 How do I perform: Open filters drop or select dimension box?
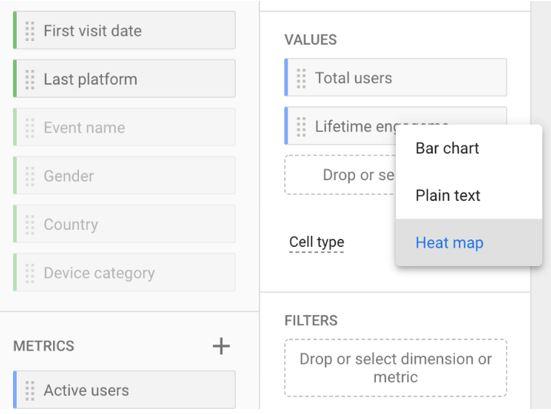click(395, 368)
